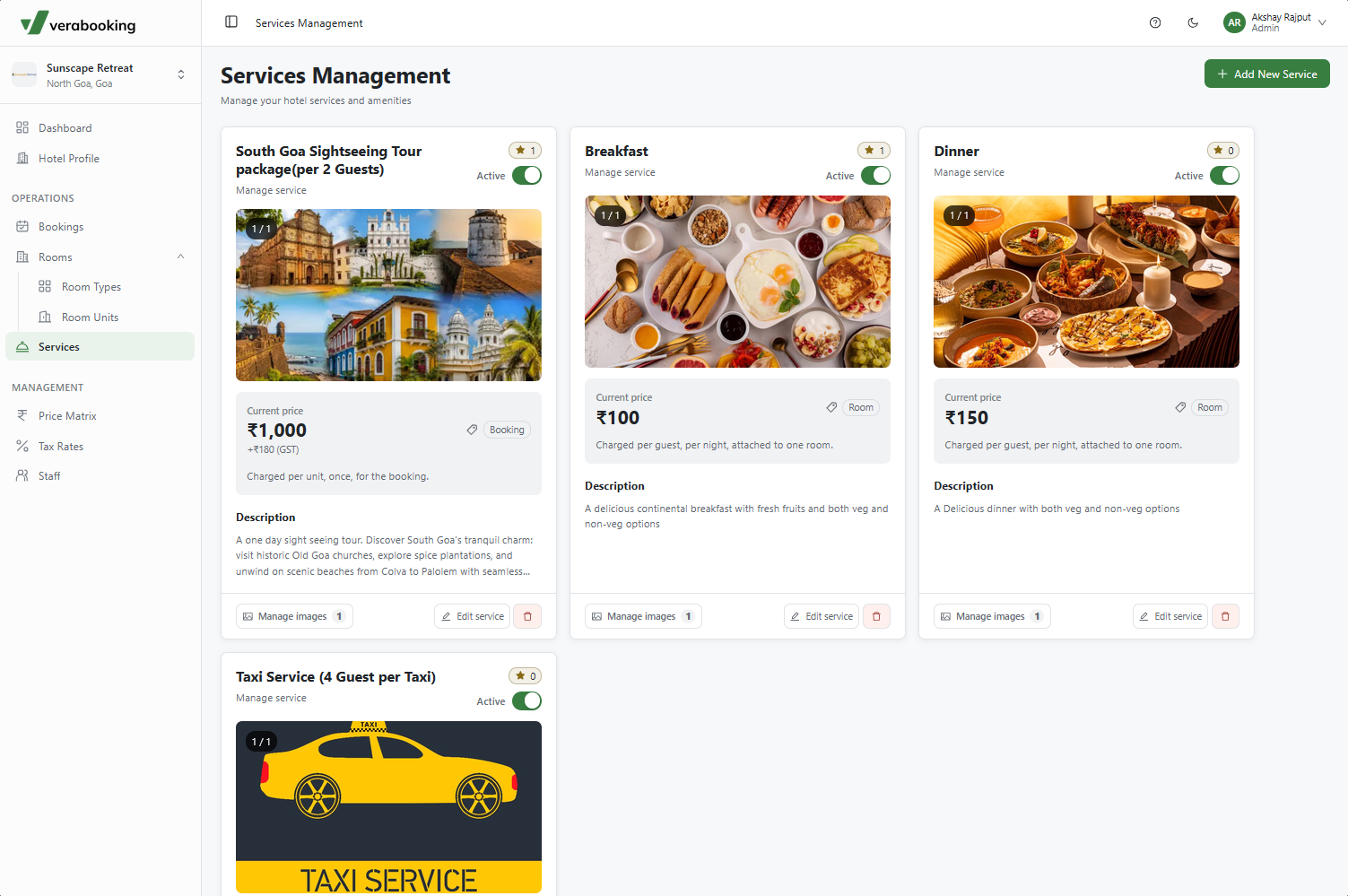Deactivate the Taxi Service toggle
Viewport: 1348px width, 896px height.
[526, 701]
